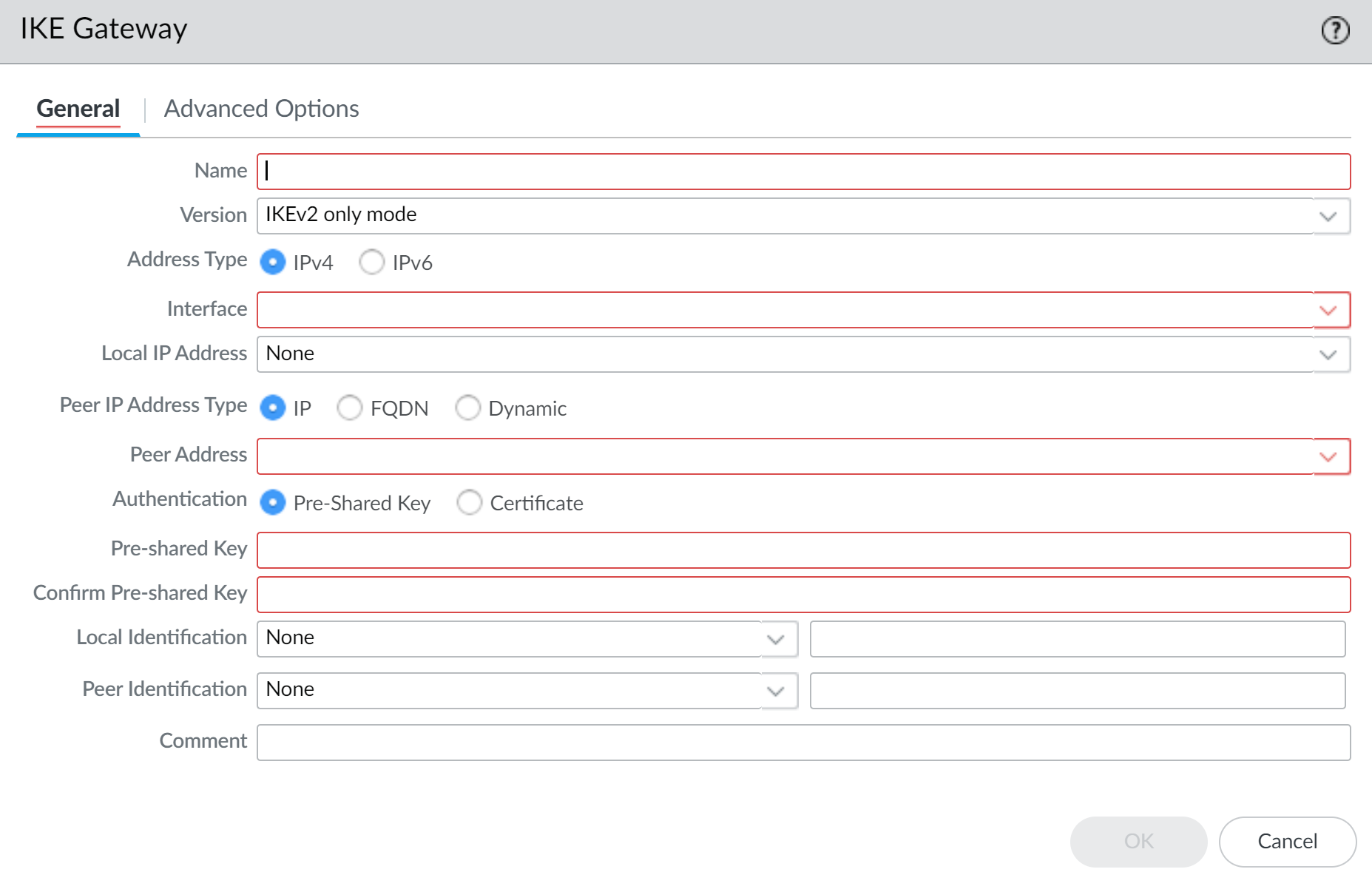Set peer address type to Dynamic
The height and width of the screenshot is (889, 1372).
pyautogui.click(x=468, y=408)
